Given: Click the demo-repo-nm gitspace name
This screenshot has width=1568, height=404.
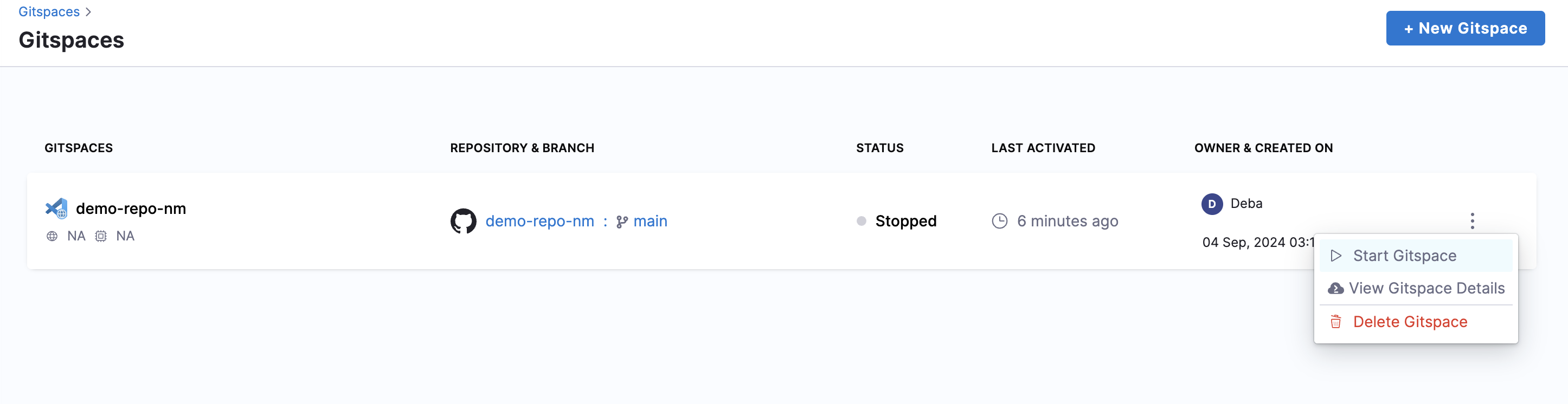Looking at the screenshot, I should pos(131,208).
